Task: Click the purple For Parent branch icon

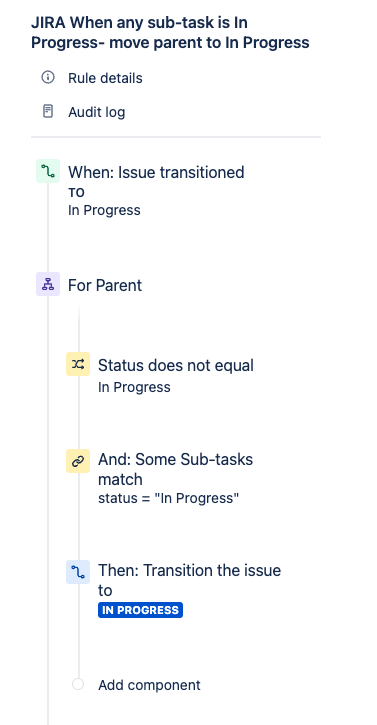Action: point(48,284)
